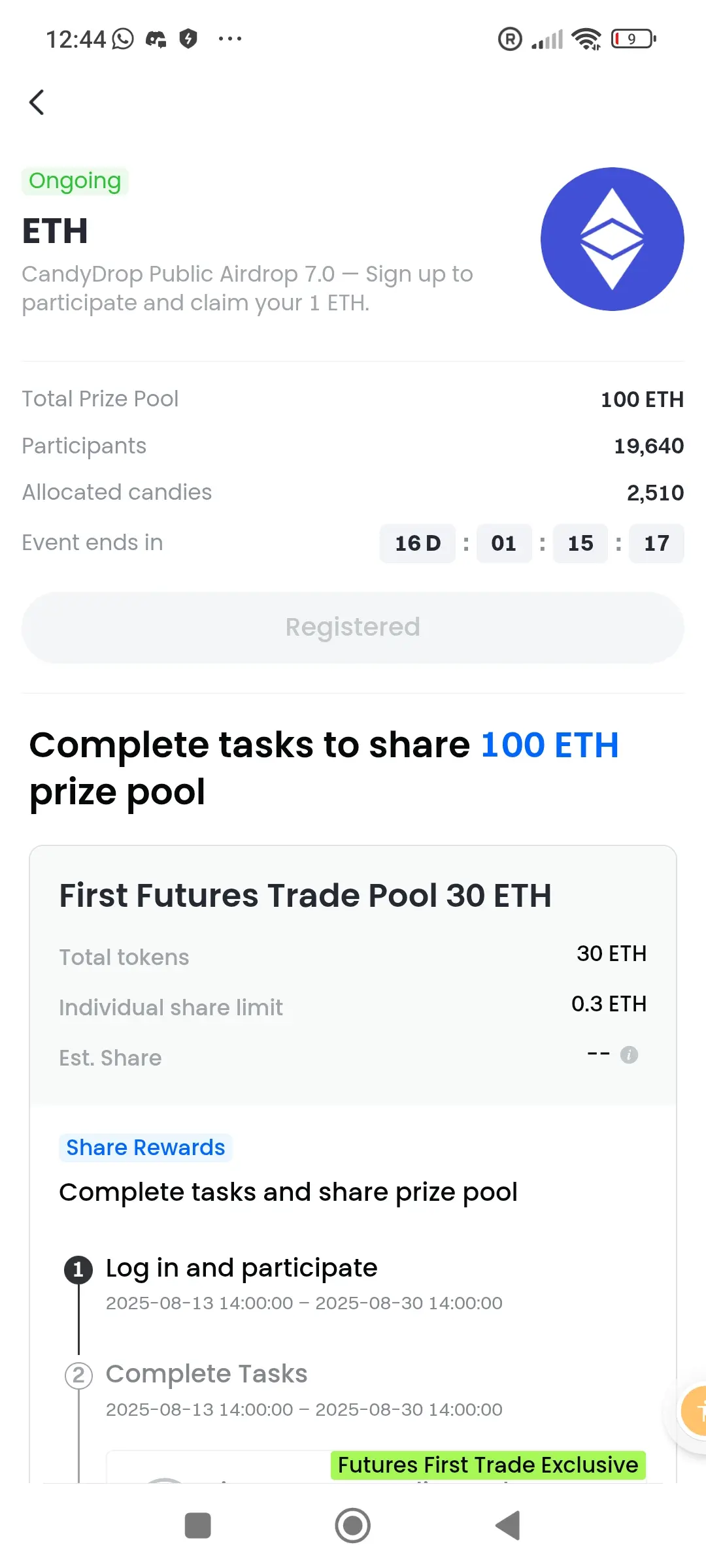Tap the battery indicator in the status bar
The height and width of the screenshot is (1568, 706).
click(633, 39)
